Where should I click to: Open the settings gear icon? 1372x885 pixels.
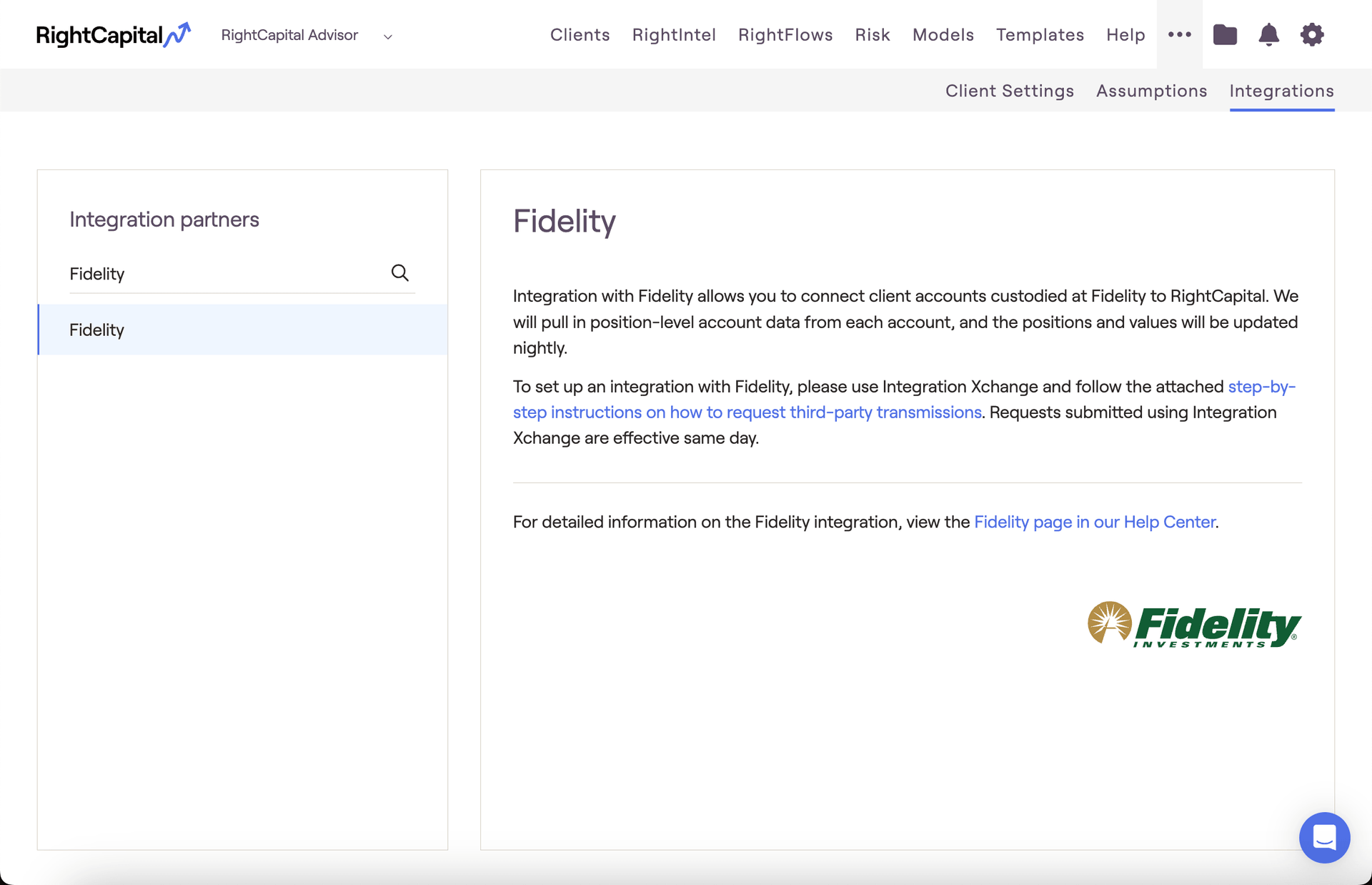pos(1312,34)
